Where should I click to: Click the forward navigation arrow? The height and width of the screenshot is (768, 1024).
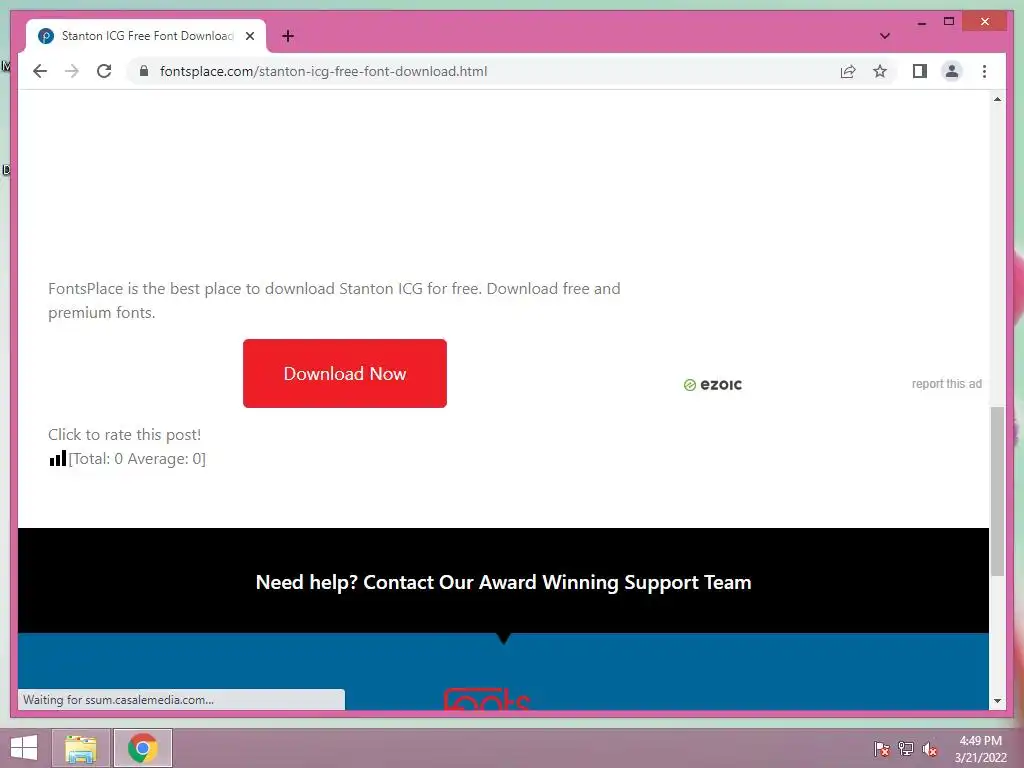72,71
